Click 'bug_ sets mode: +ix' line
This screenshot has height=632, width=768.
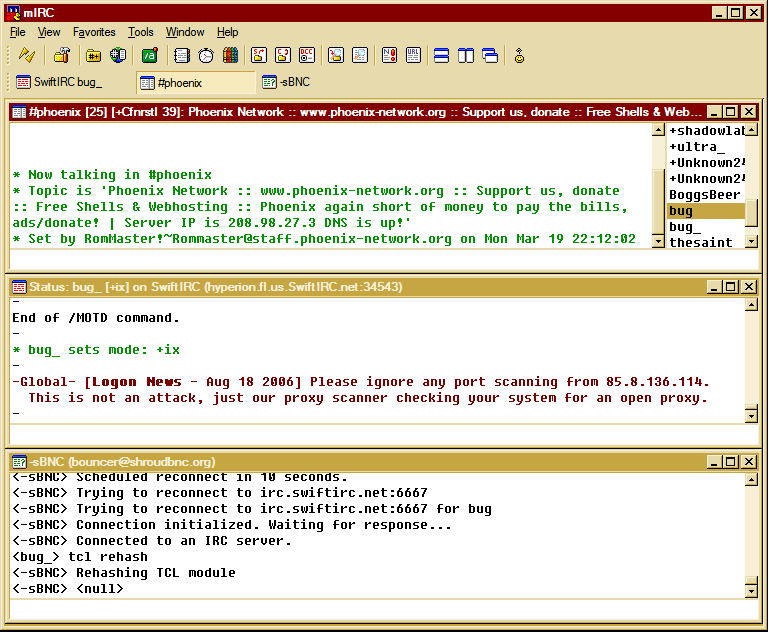(x=96, y=350)
